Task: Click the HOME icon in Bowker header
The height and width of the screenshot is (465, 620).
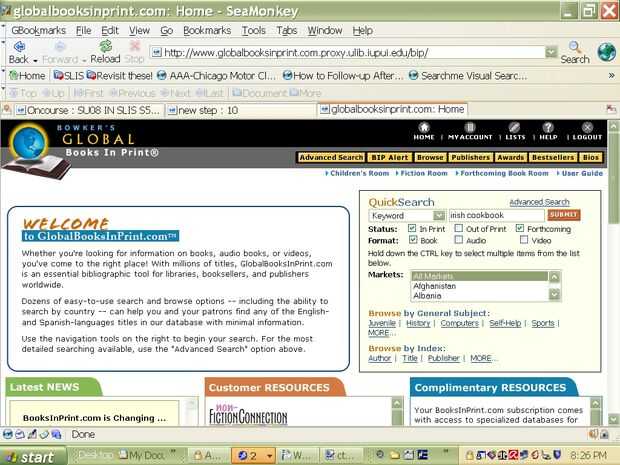Action: pos(424,127)
